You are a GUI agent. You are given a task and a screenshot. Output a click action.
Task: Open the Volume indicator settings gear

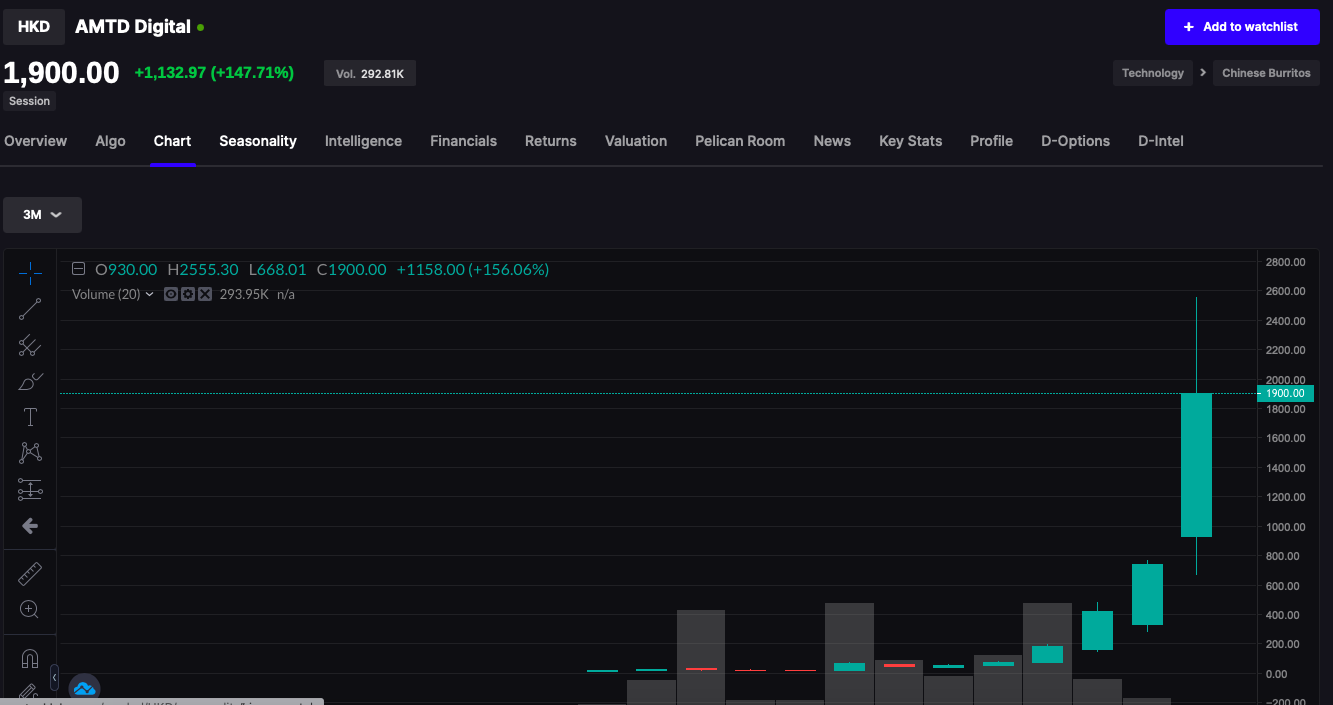[188, 294]
